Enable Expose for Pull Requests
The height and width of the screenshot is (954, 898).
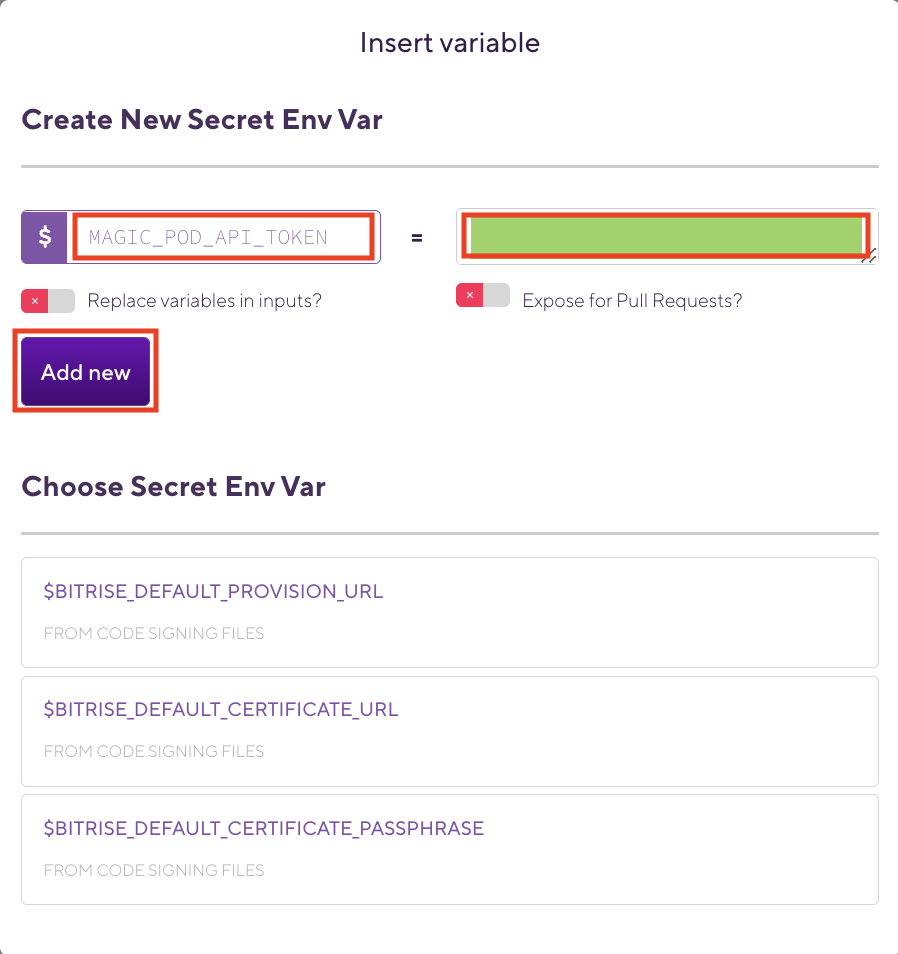click(x=483, y=295)
